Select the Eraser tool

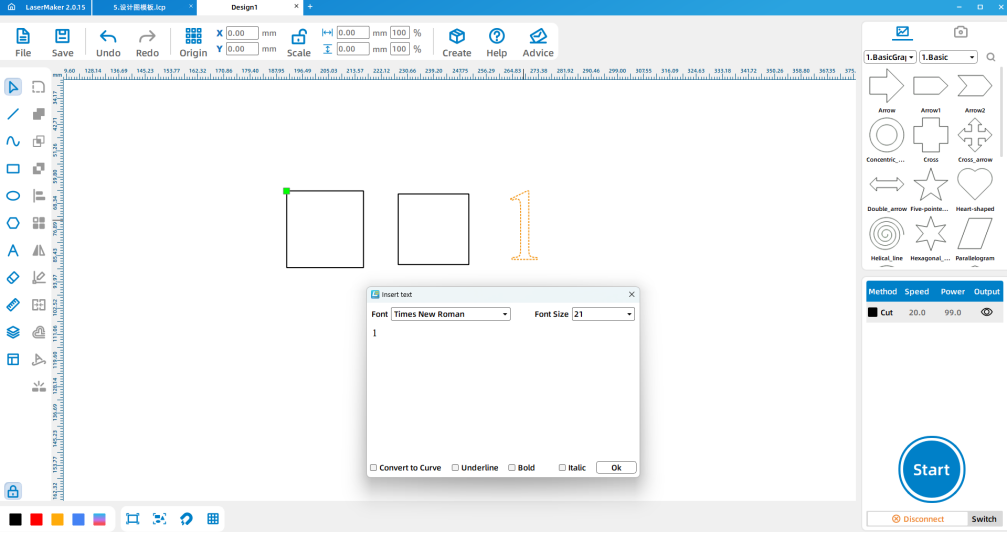(13, 278)
